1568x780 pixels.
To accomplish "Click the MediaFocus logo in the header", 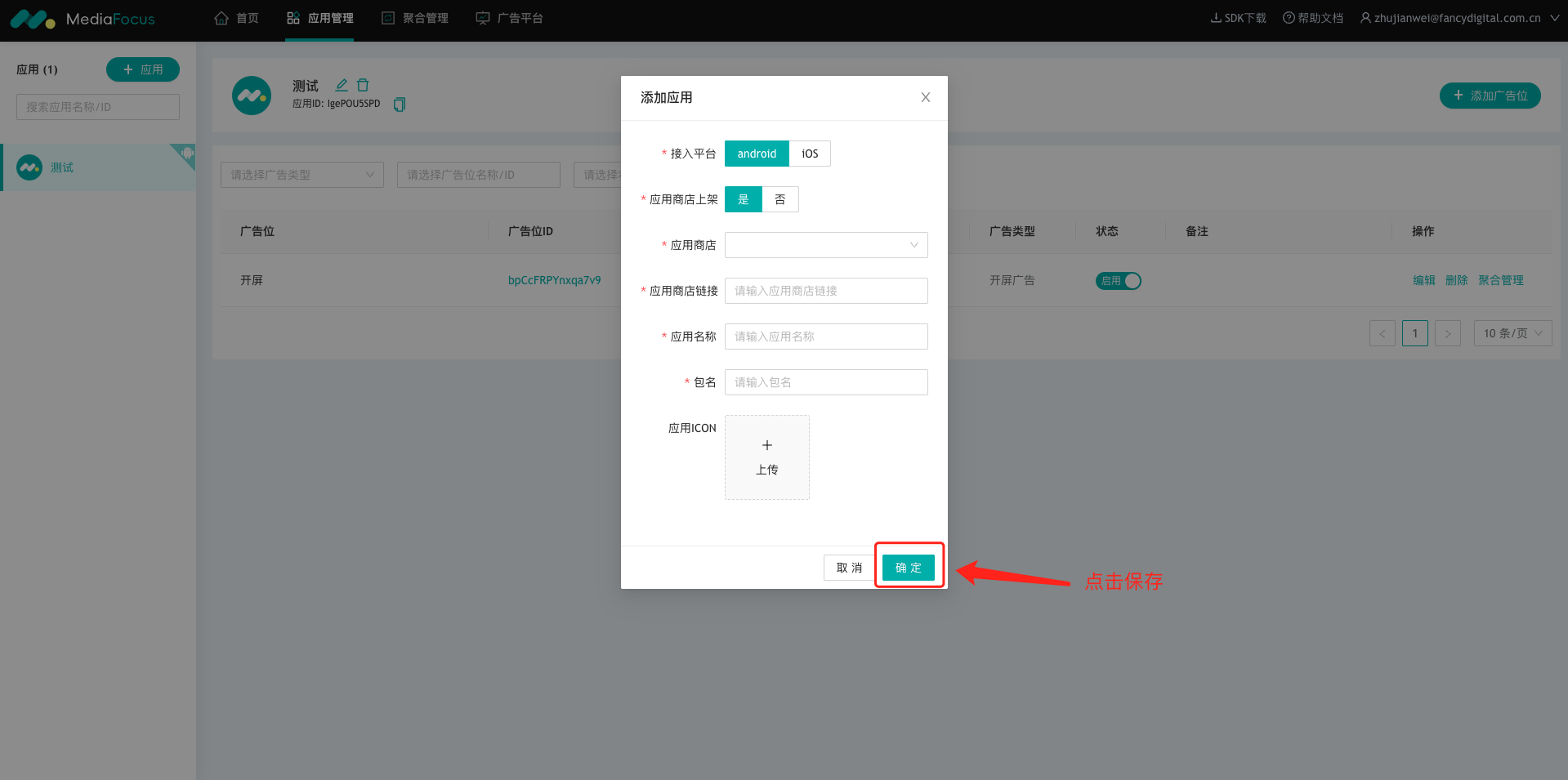I will (82, 19).
